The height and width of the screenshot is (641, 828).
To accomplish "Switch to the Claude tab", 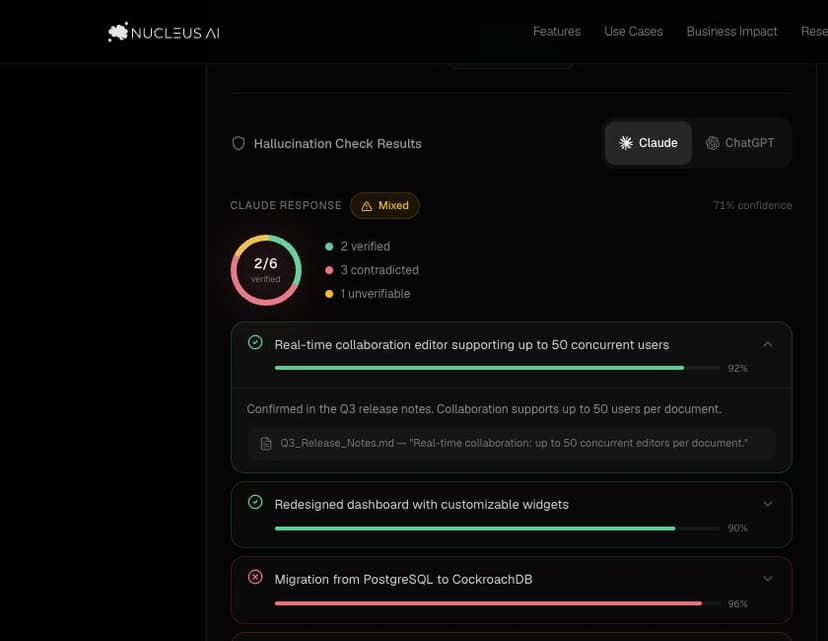I will tap(648, 143).
